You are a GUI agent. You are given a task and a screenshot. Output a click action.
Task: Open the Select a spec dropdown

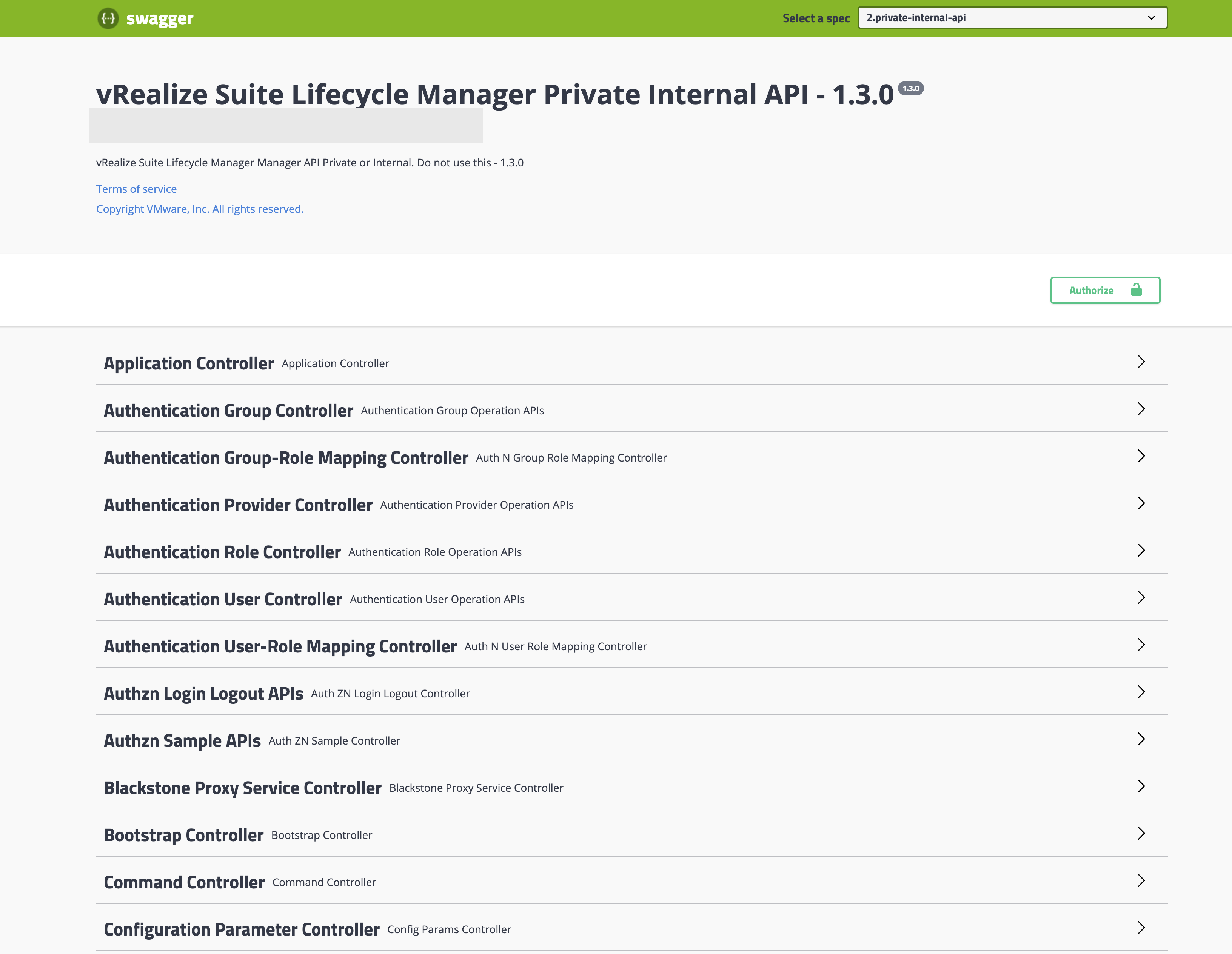tap(1012, 17)
